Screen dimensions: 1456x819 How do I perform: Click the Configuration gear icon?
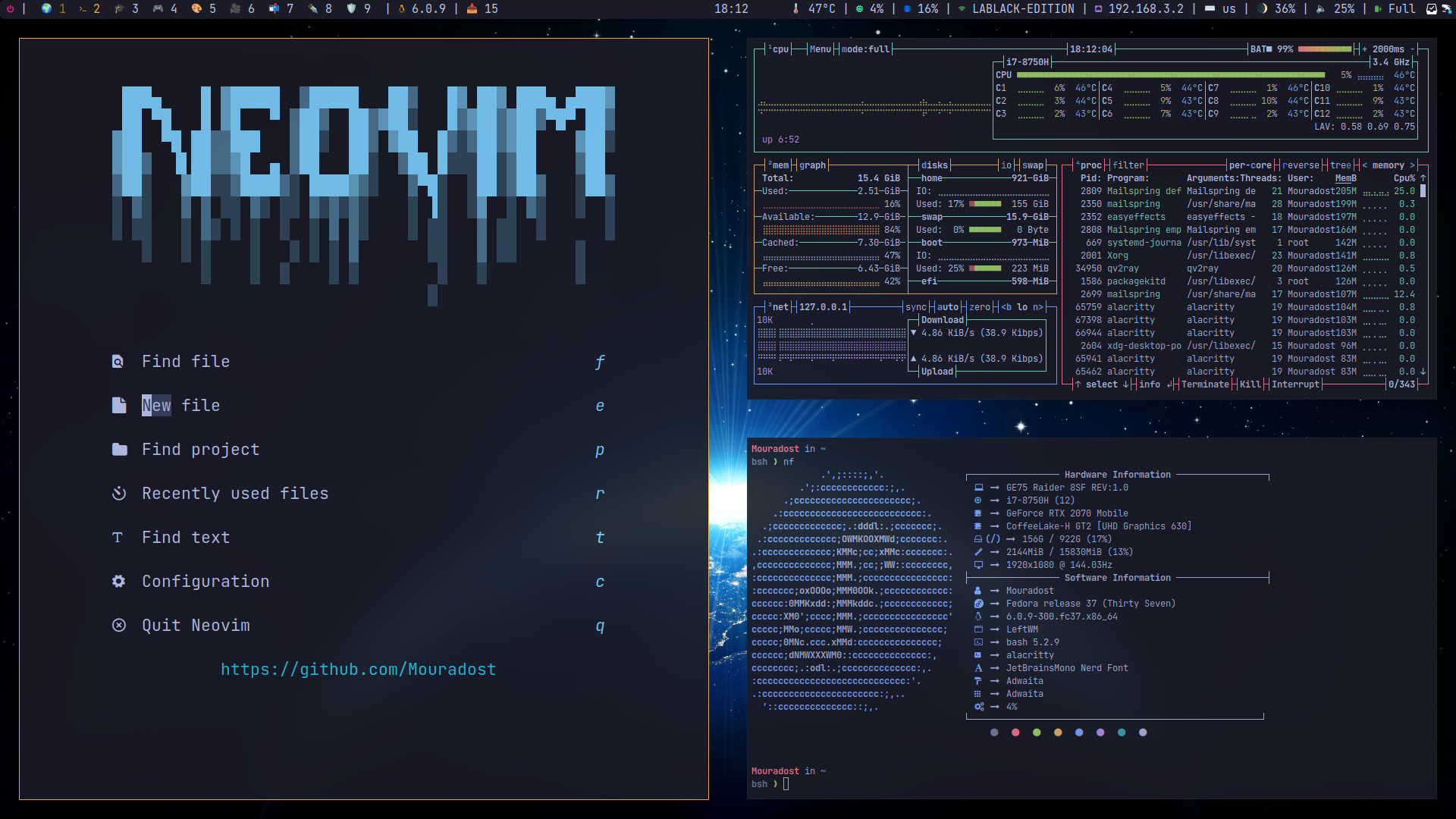click(x=118, y=582)
